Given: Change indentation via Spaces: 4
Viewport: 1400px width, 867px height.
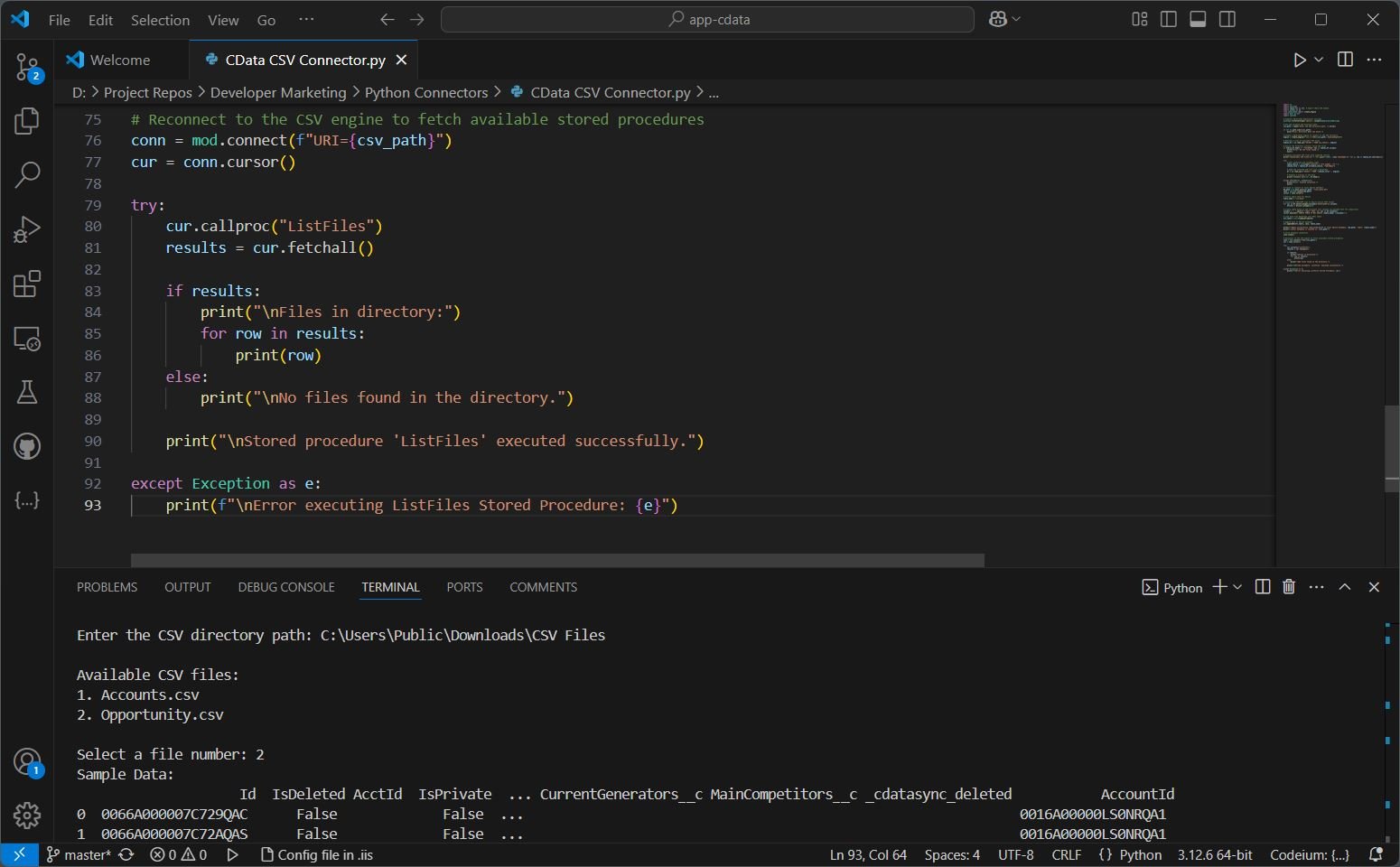Looking at the screenshot, I should (x=952, y=854).
